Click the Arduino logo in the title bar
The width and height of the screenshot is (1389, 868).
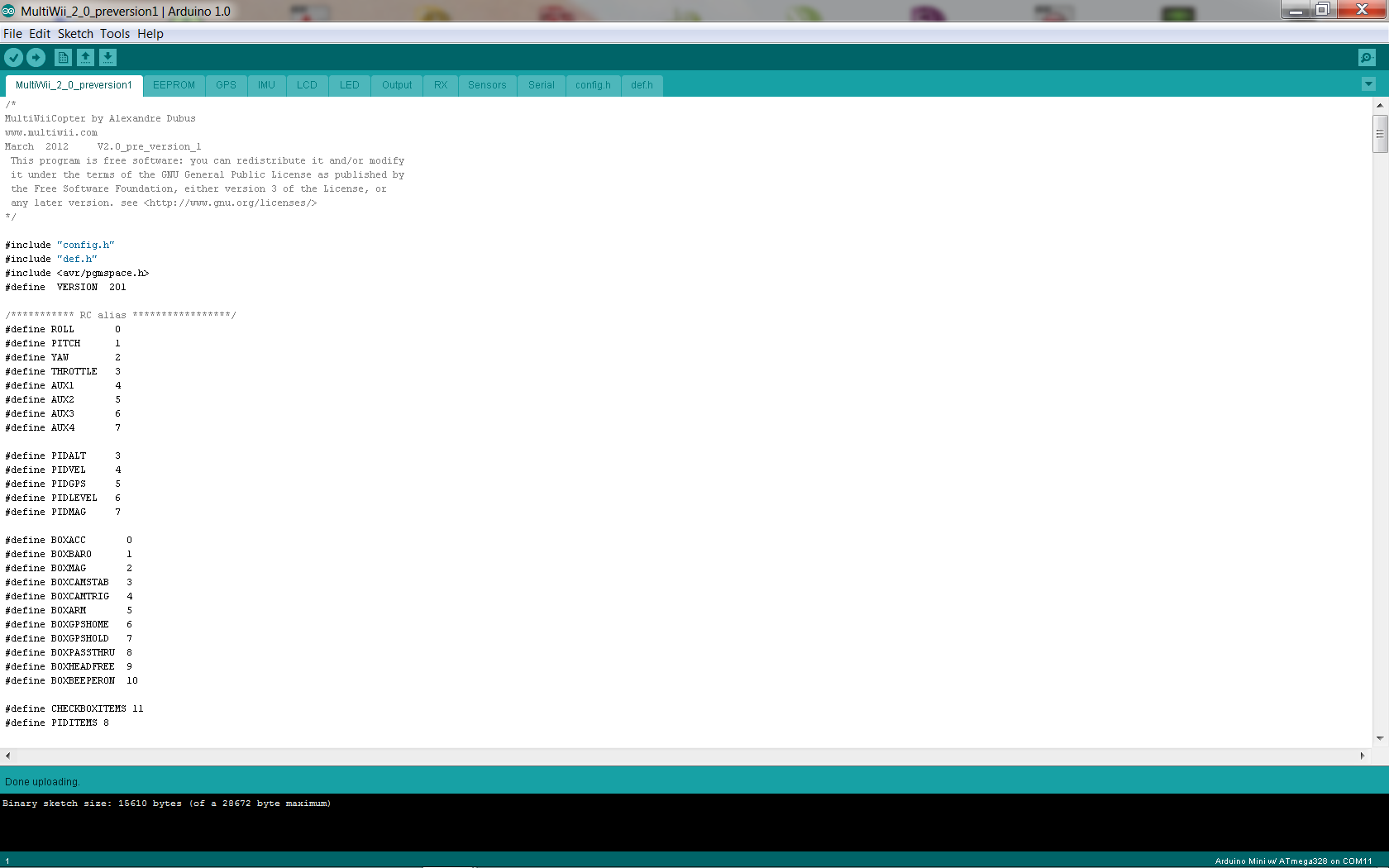pyautogui.click(x=8, y=11)
